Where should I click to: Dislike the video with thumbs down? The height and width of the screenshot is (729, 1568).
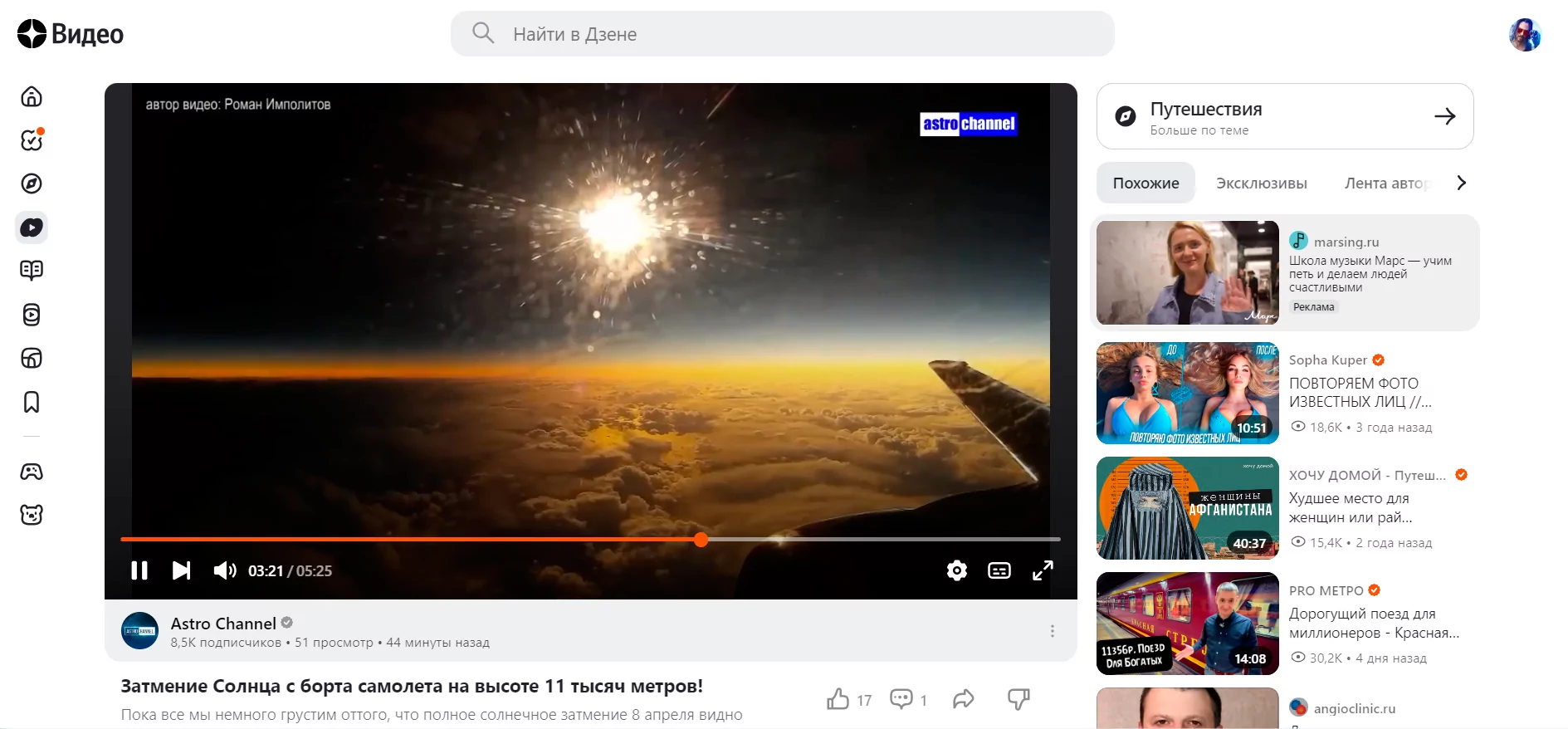pyautogui.click(x=1018, y=699)
